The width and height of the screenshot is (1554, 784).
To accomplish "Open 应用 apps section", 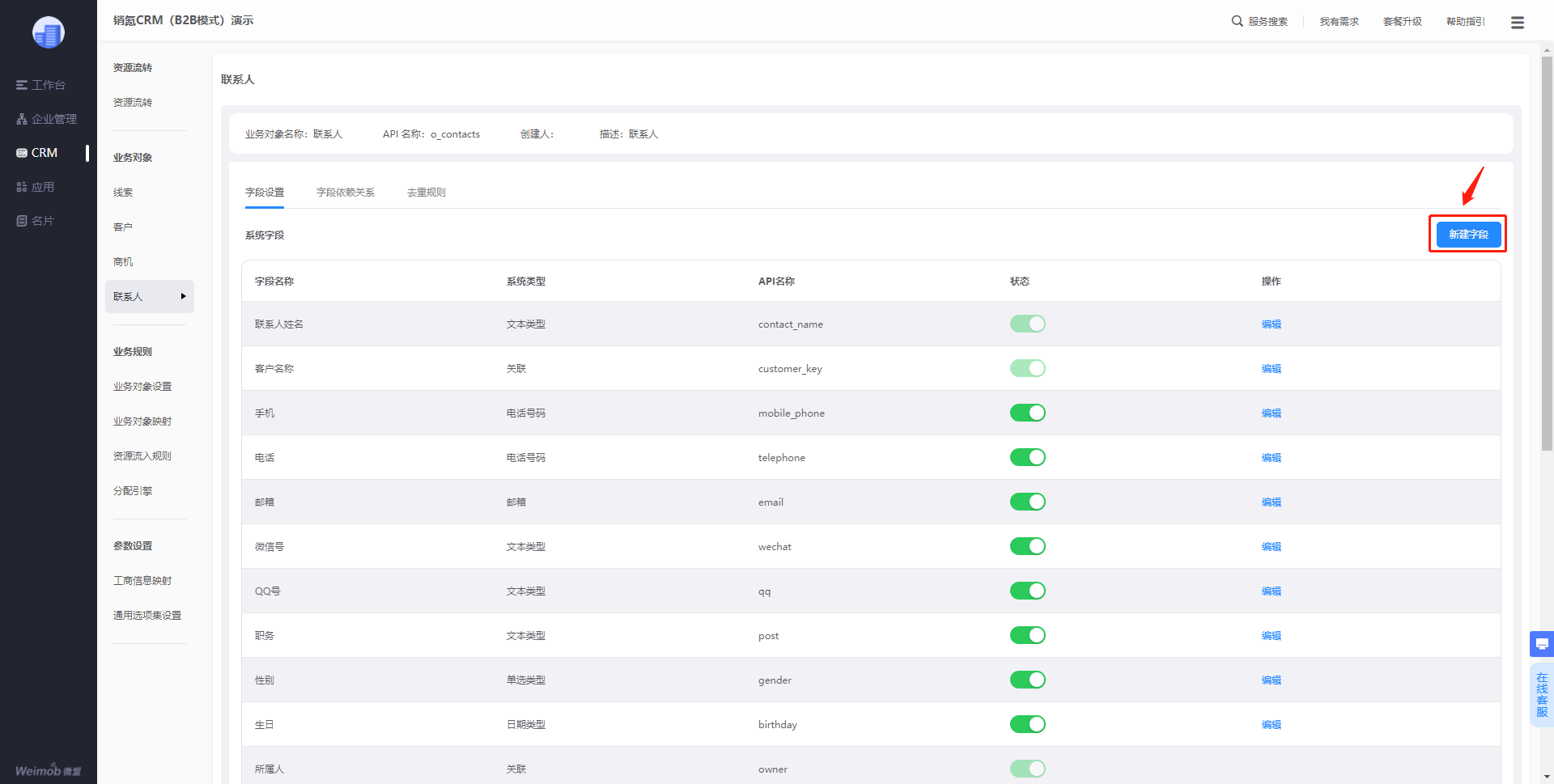I will (x=35, y=187).
